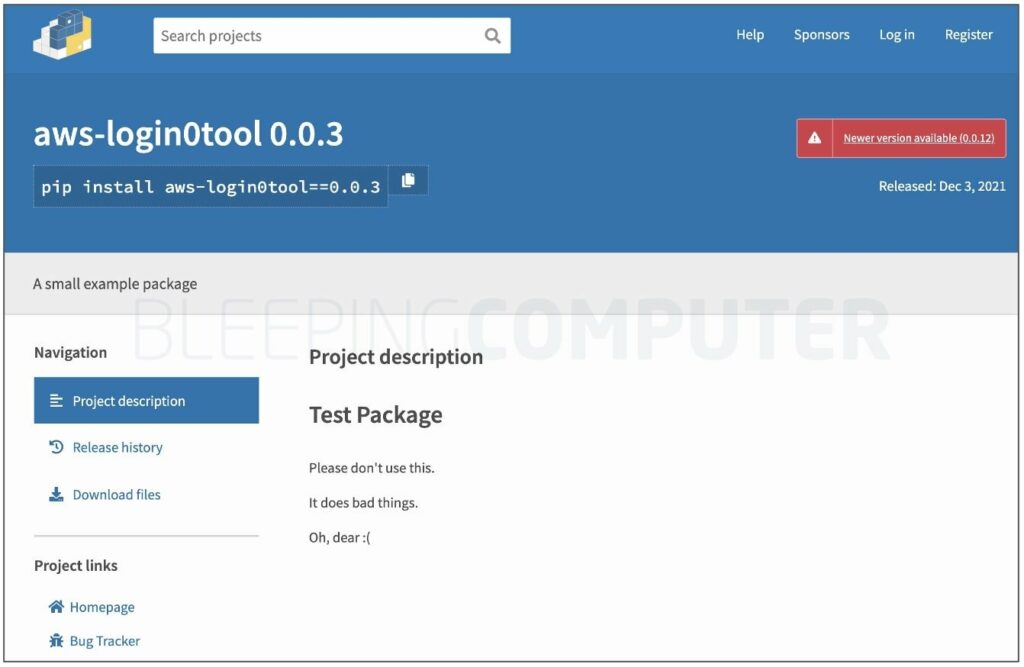Go to Log in

pyautogui.click(x=896, y=35)
